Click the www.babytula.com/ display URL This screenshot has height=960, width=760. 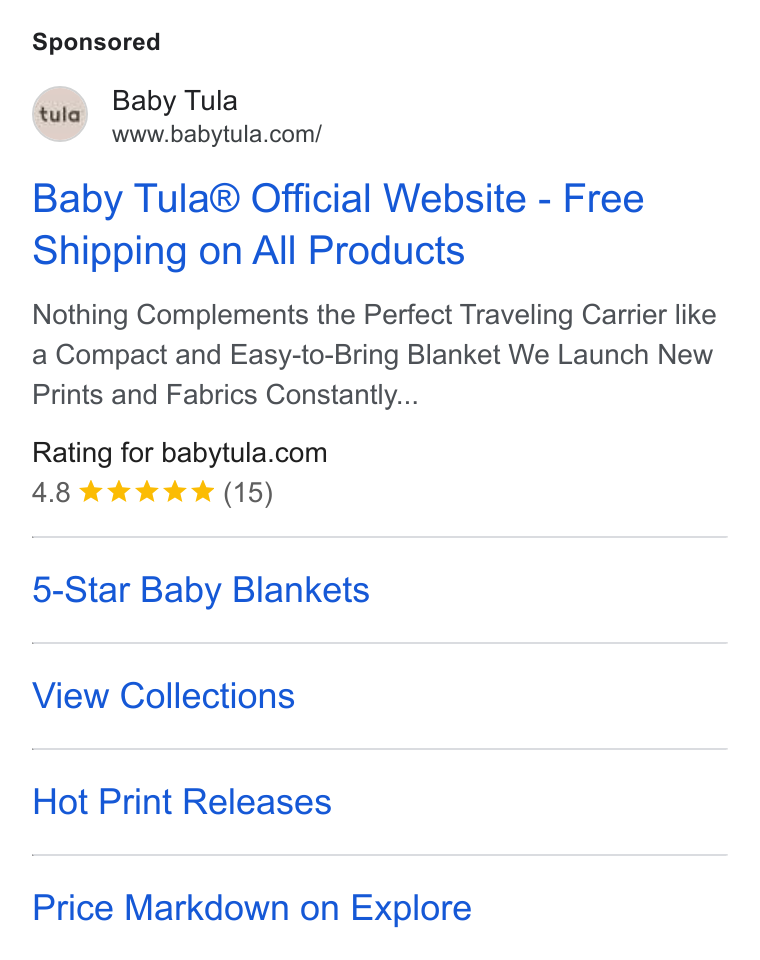(217, 134)
